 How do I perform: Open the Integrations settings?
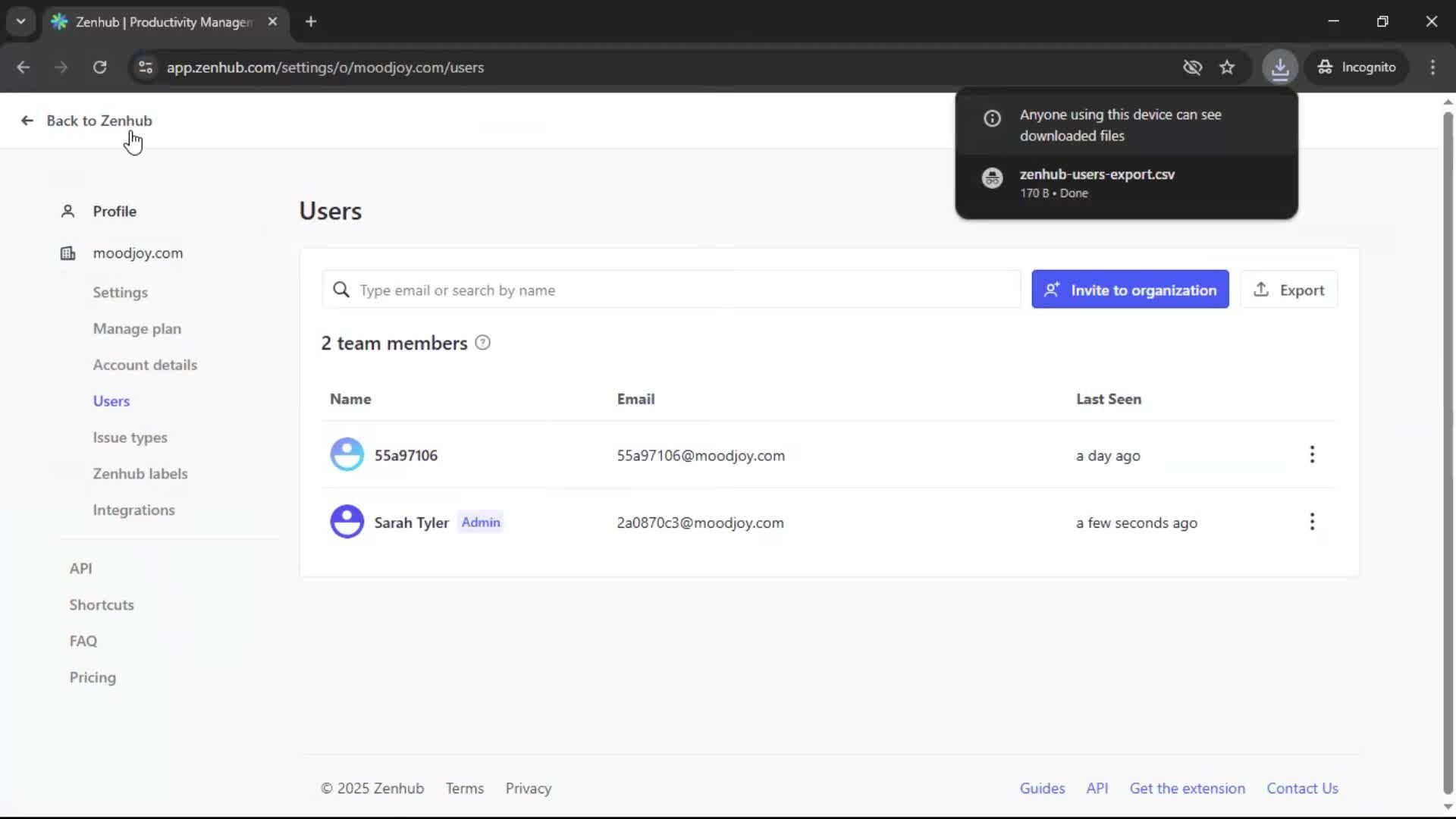[133, 510]
